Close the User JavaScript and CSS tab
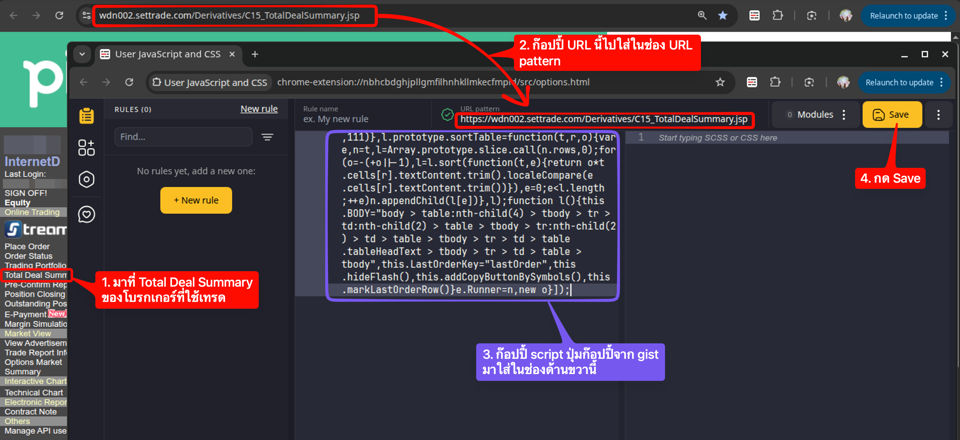Viewport: 960px width, 440px height. tap(232, 54)
